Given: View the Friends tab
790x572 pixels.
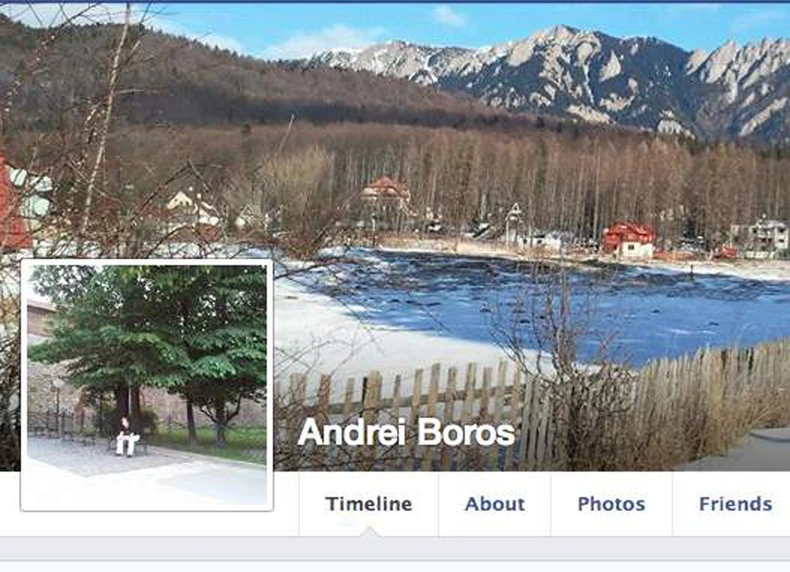Looking at the screenshot, I should pos(735,503).
